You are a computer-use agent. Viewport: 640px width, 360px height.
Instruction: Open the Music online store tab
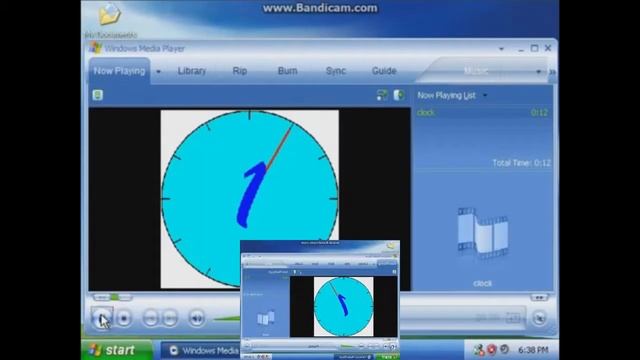click(476, 71)
